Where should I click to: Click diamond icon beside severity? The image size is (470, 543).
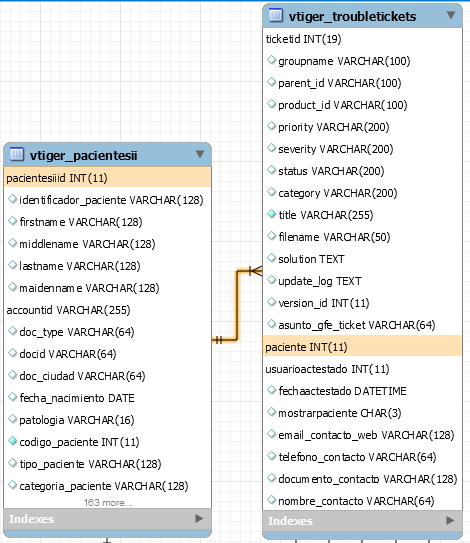pos(272,148)
